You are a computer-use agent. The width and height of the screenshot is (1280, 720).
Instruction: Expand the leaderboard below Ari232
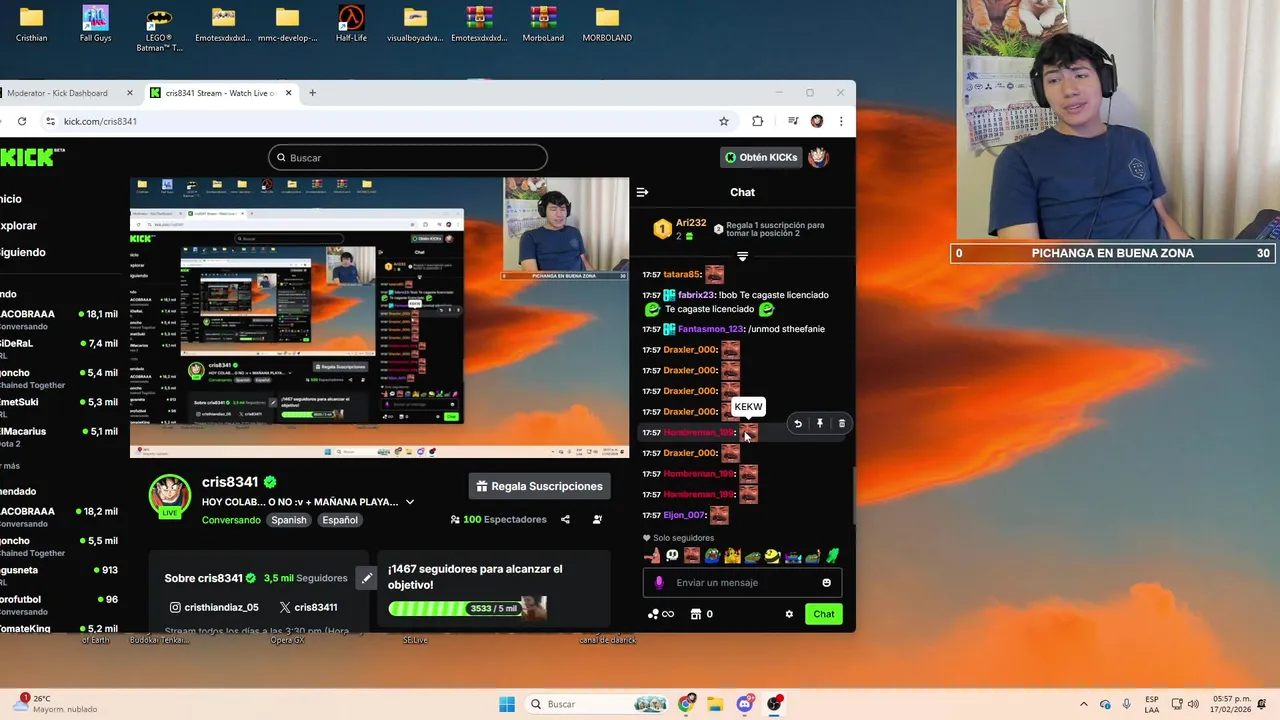(x=742, y=256)
